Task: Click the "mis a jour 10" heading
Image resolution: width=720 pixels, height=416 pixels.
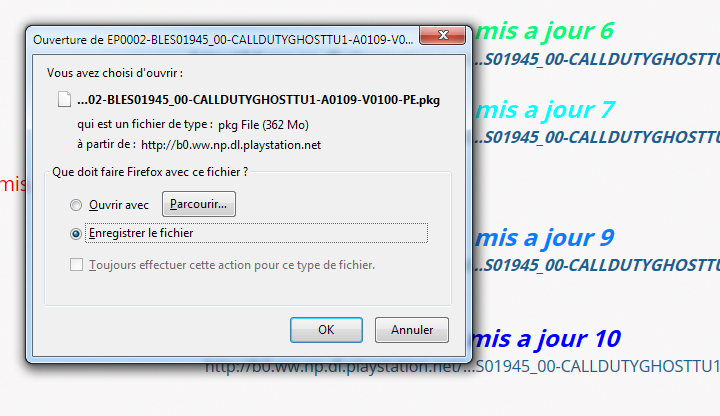Action: [x=546, y=339]
